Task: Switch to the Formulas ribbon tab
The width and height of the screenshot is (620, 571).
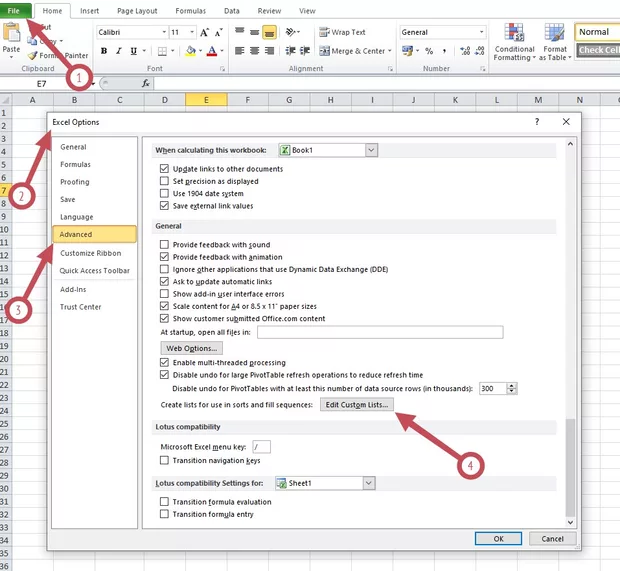Action: click(191, 11)
